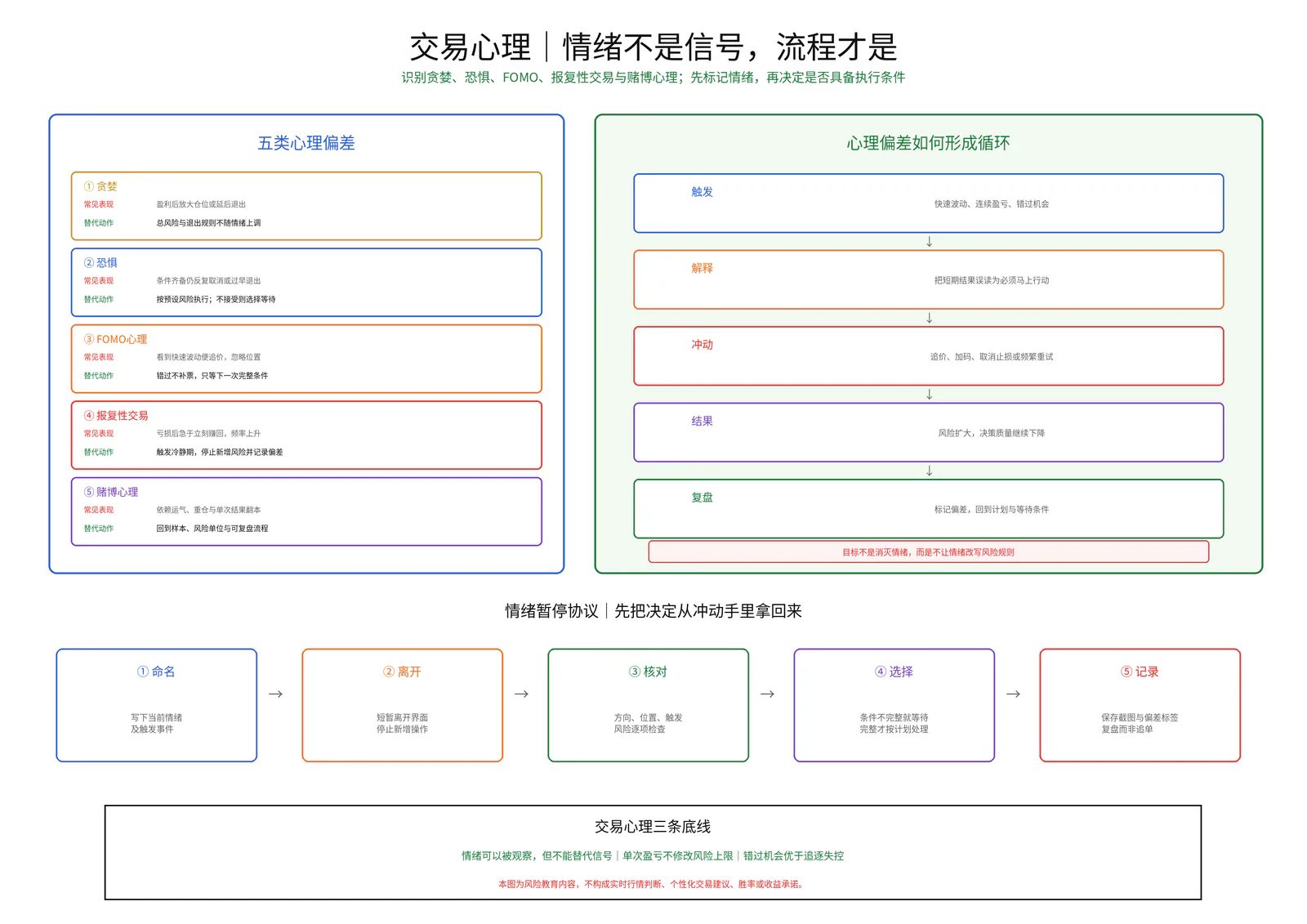Click the red note 目标不是消灭情绪

[928, 552]
